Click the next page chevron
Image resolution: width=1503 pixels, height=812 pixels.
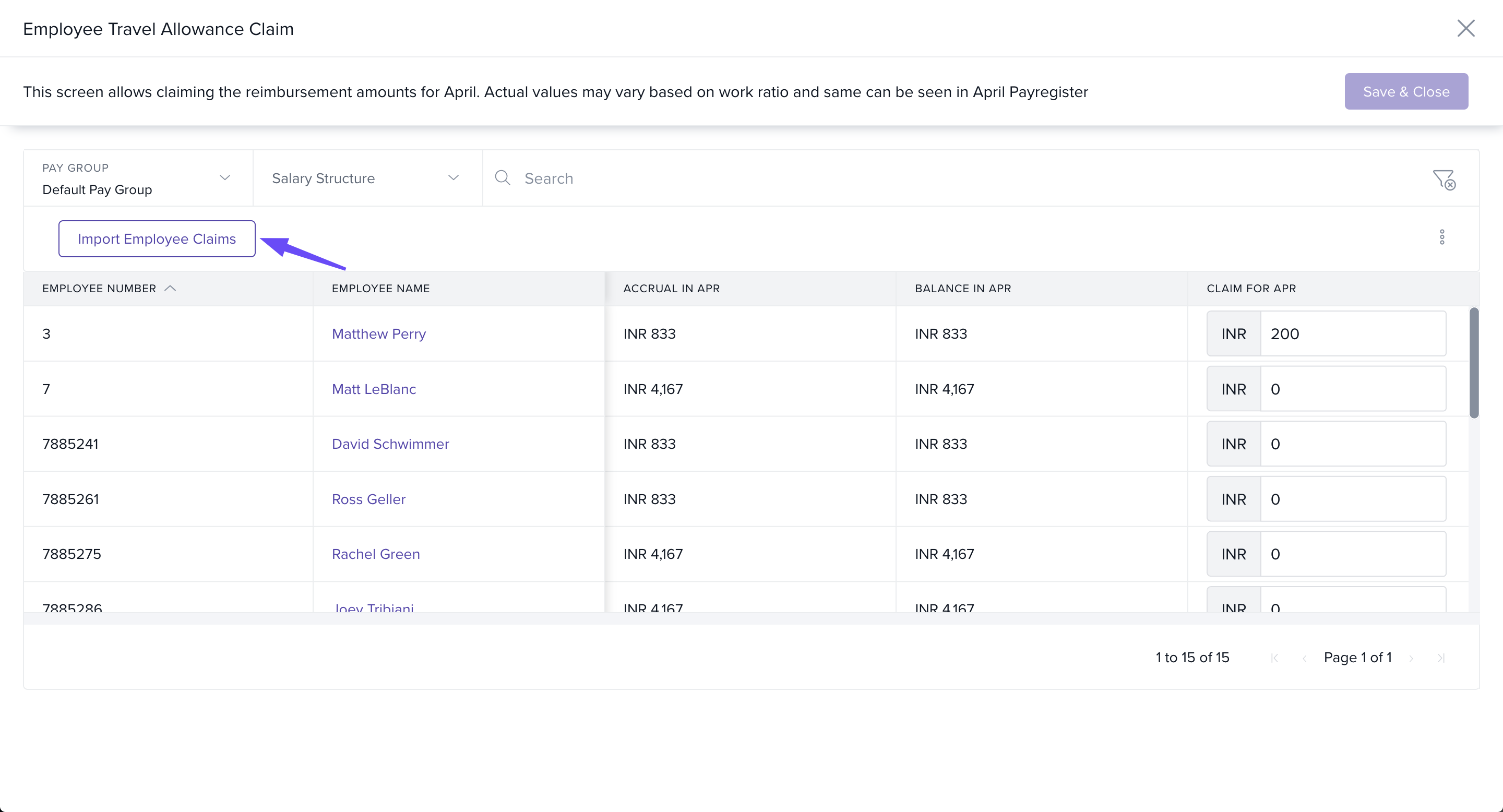1411,658
